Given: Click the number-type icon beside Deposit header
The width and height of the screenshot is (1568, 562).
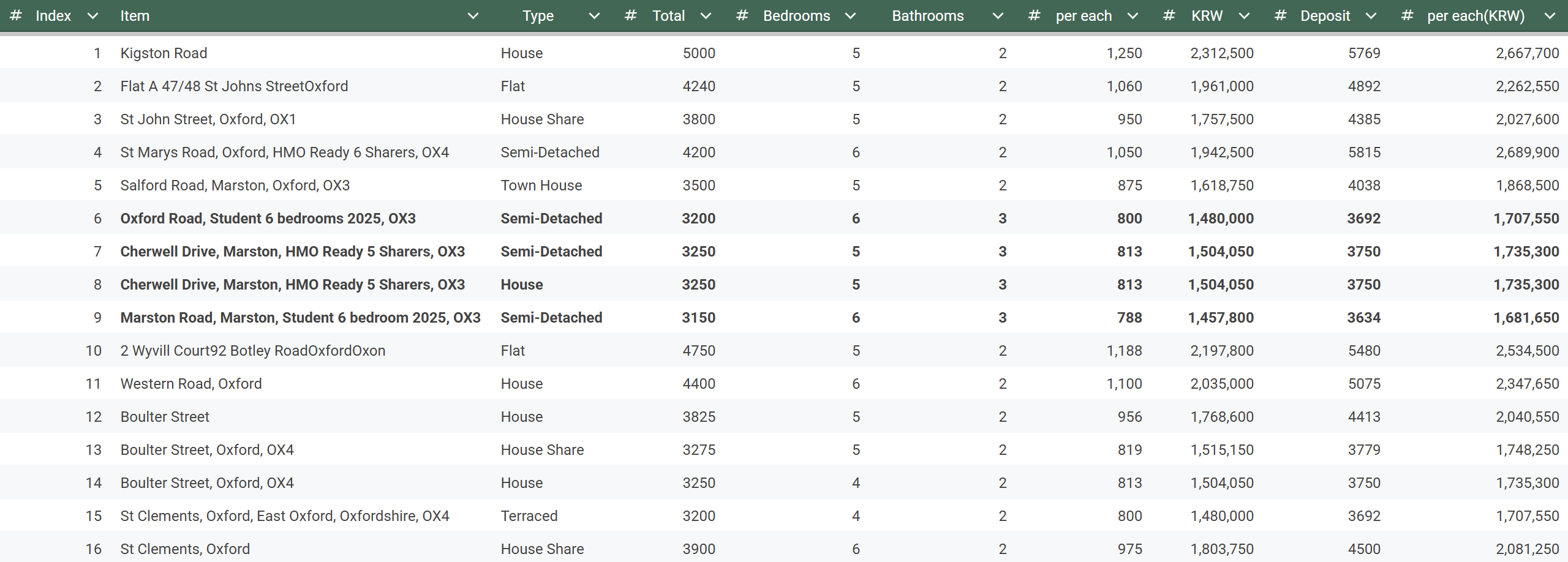Looking at the screenshot, I should [x=1280, y=15].
